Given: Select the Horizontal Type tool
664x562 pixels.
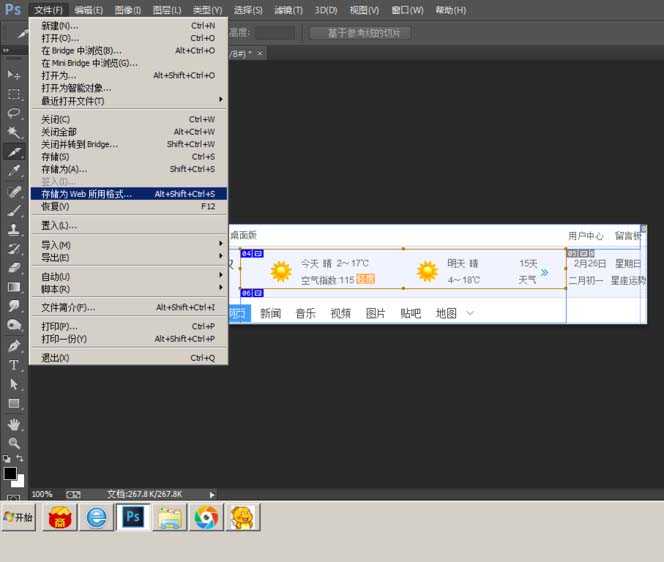Looking at the screenshot, I should pyautogui.click(x=14, y=365).
